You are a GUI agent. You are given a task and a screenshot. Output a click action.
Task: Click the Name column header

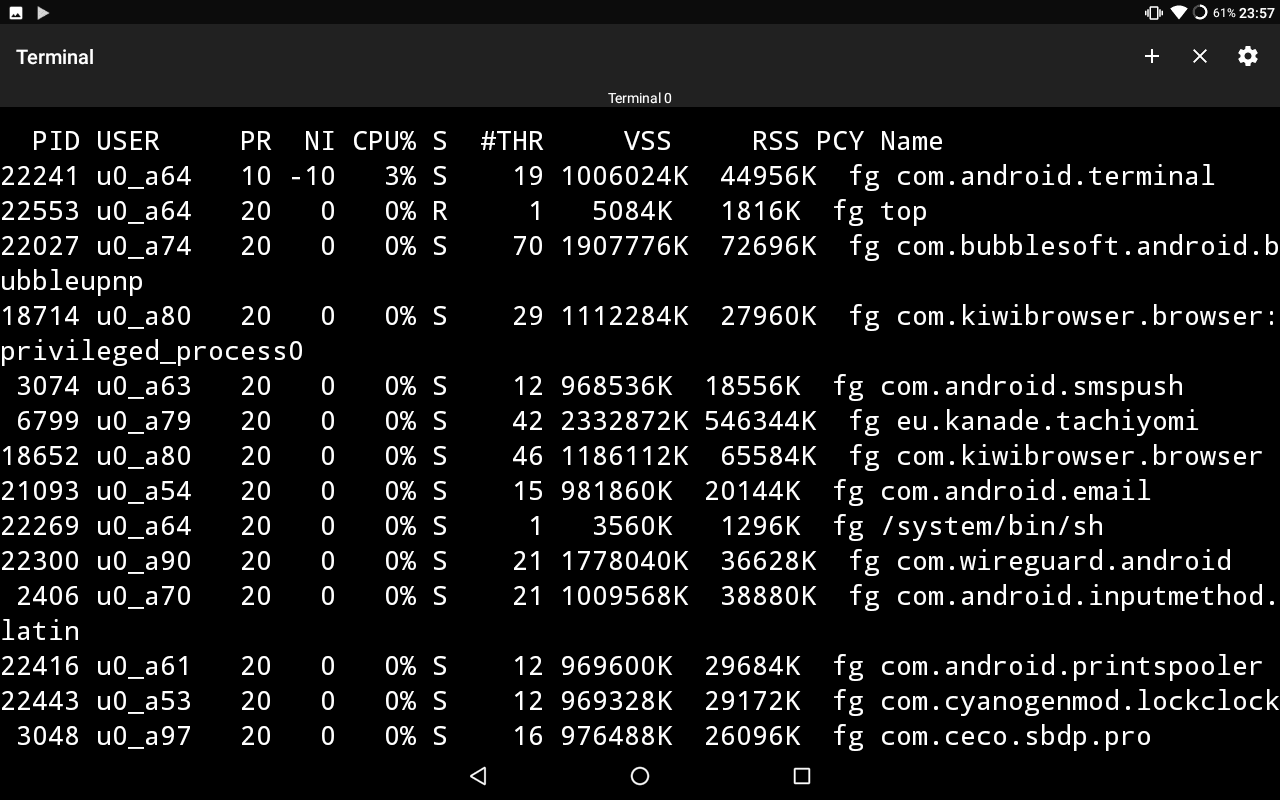coord(912,141)
